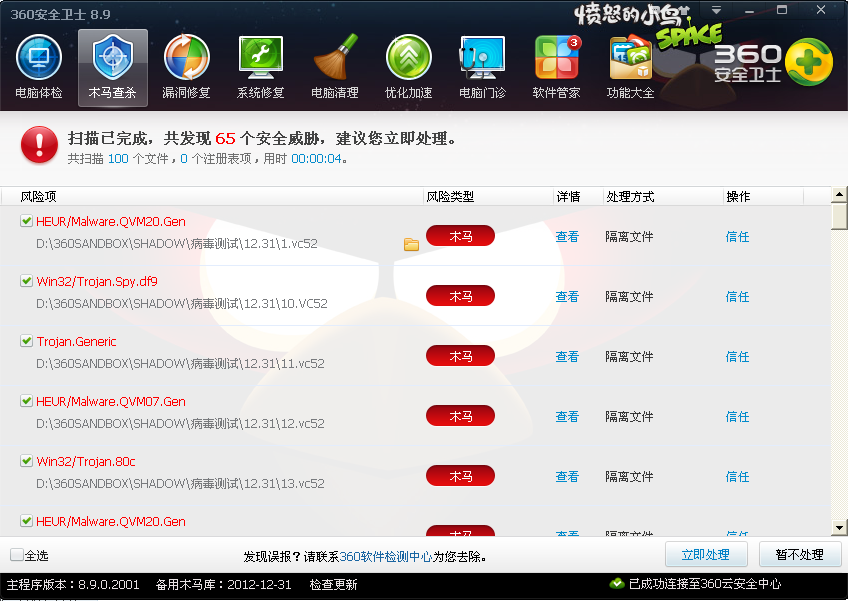Open the 漏洞修复 vulnerability repair icon
Viewport: 848px width, 601px height.
coord(187,67)
